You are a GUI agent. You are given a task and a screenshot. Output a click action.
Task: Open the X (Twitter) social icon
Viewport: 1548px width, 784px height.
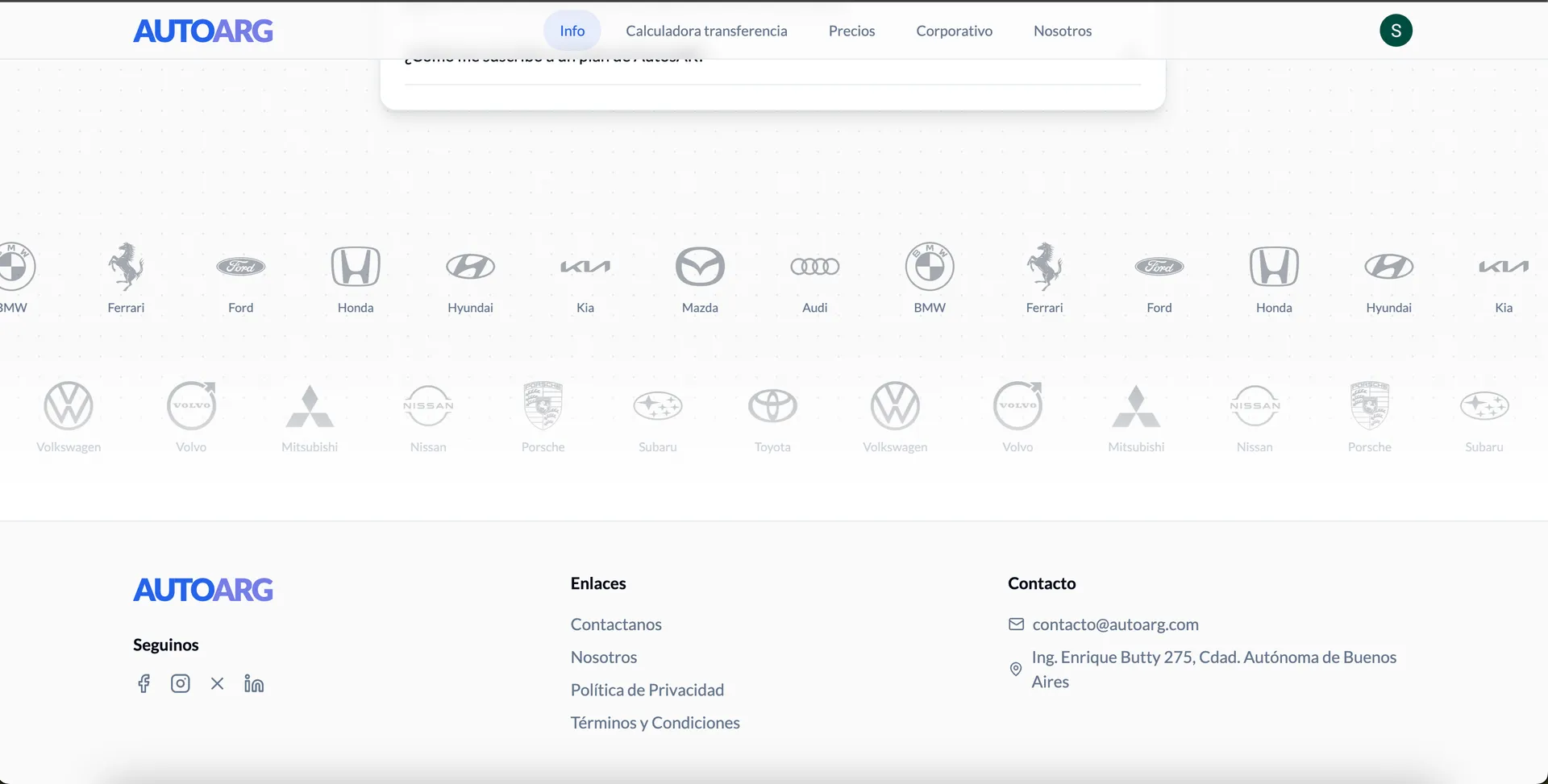click(217, 684)
